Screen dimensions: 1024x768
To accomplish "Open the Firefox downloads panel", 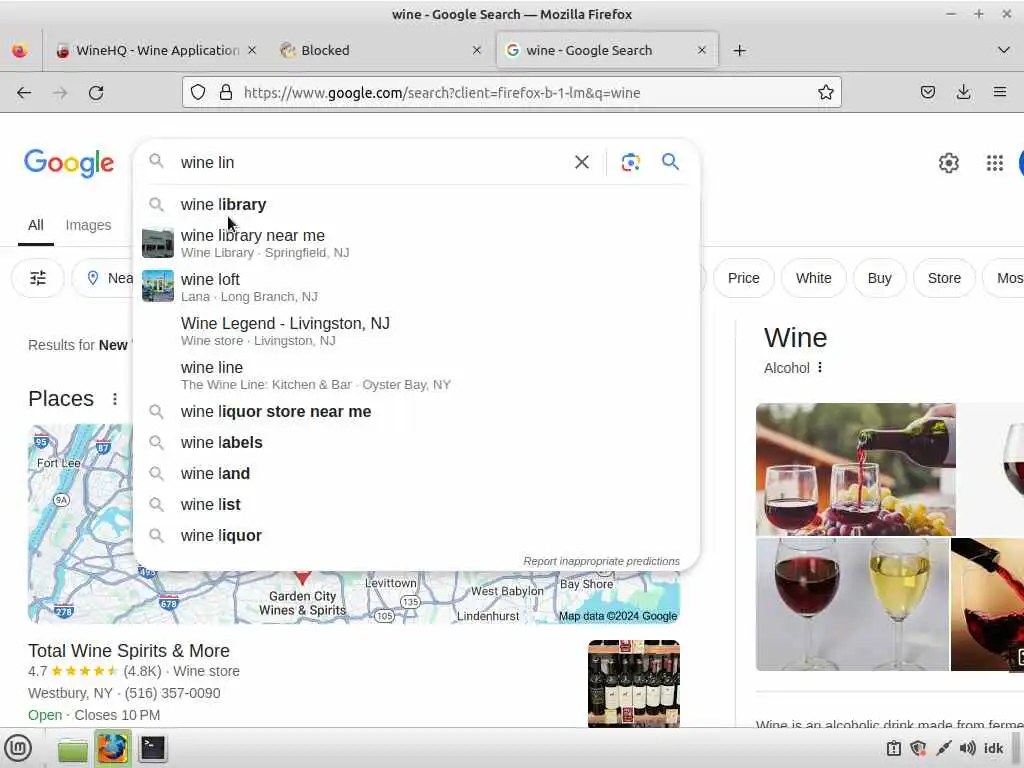I will (x=963, y=93).
